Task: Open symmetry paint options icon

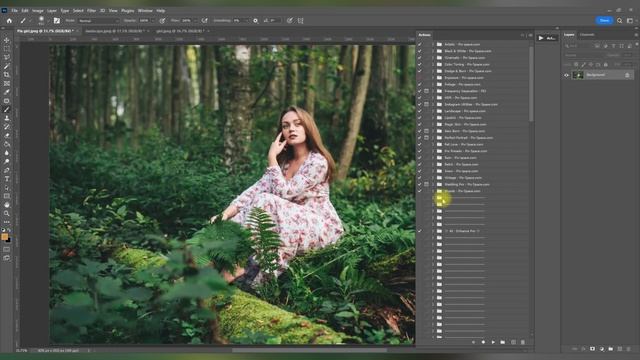Action: 301,20
